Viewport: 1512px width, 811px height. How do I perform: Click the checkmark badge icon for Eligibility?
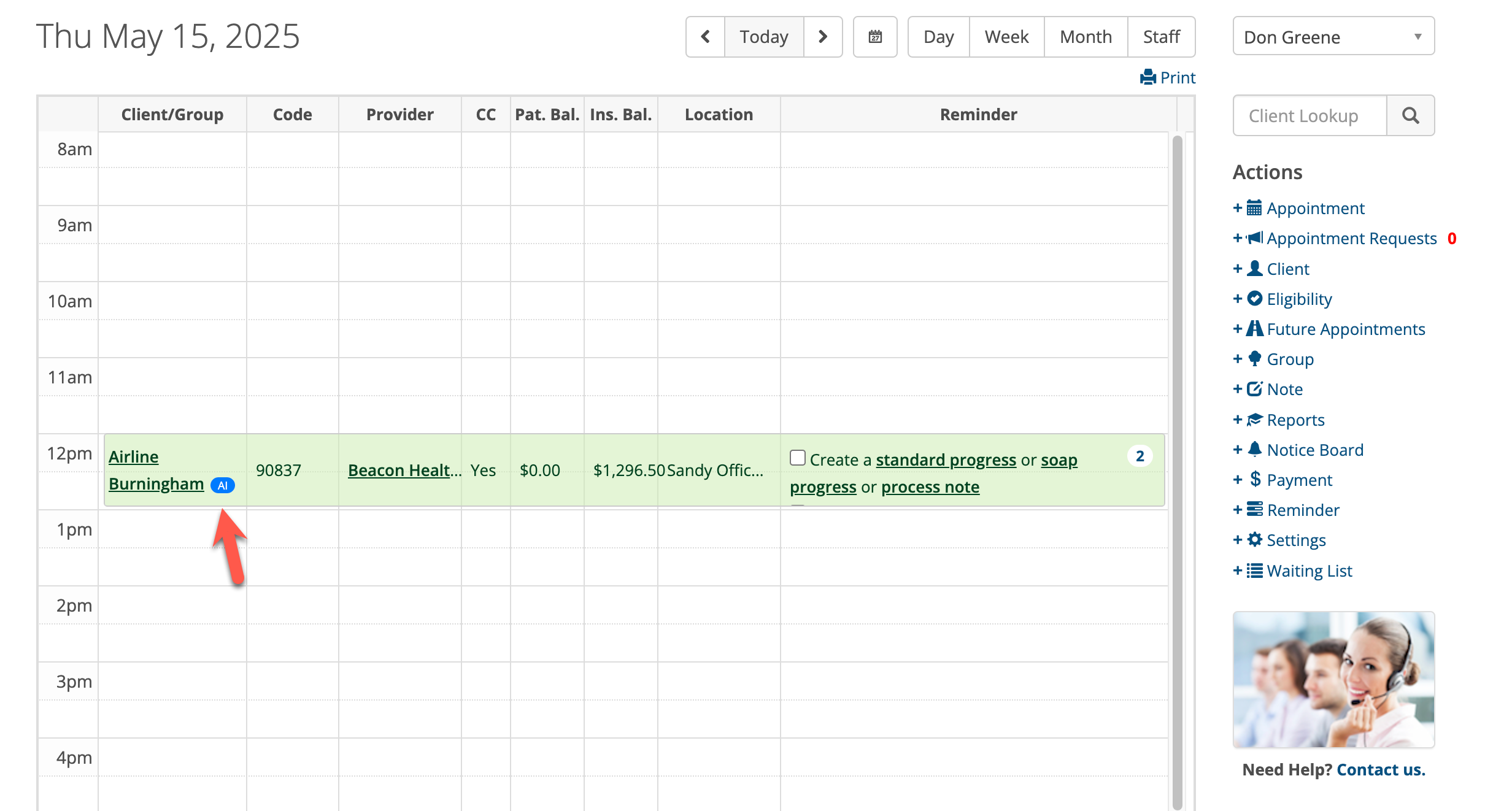1255,299
